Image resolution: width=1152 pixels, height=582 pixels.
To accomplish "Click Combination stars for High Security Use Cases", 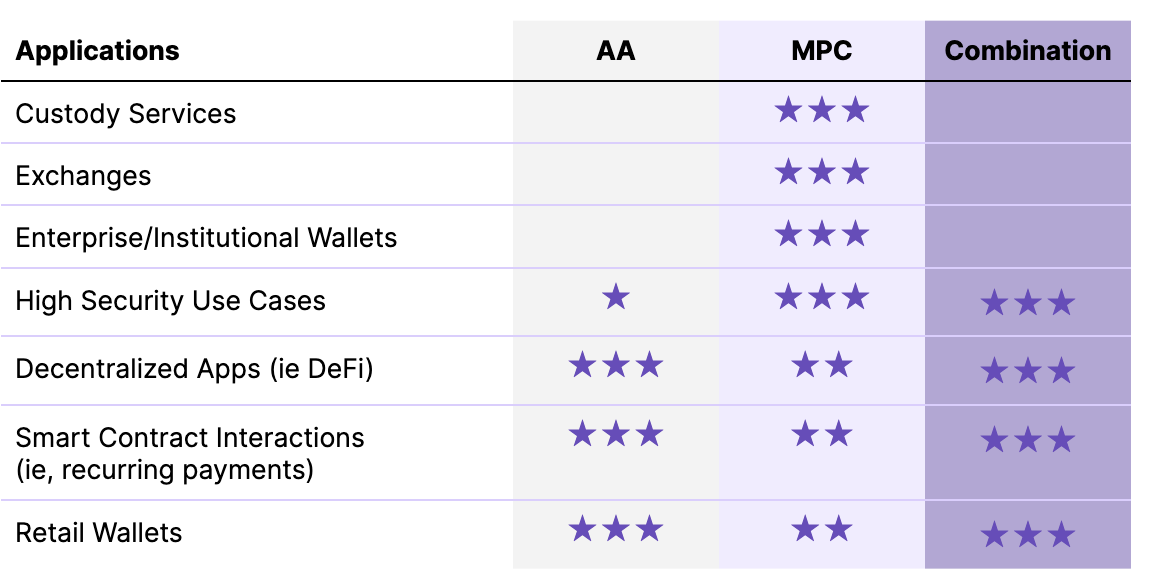I will click(x=1027, y=303).
